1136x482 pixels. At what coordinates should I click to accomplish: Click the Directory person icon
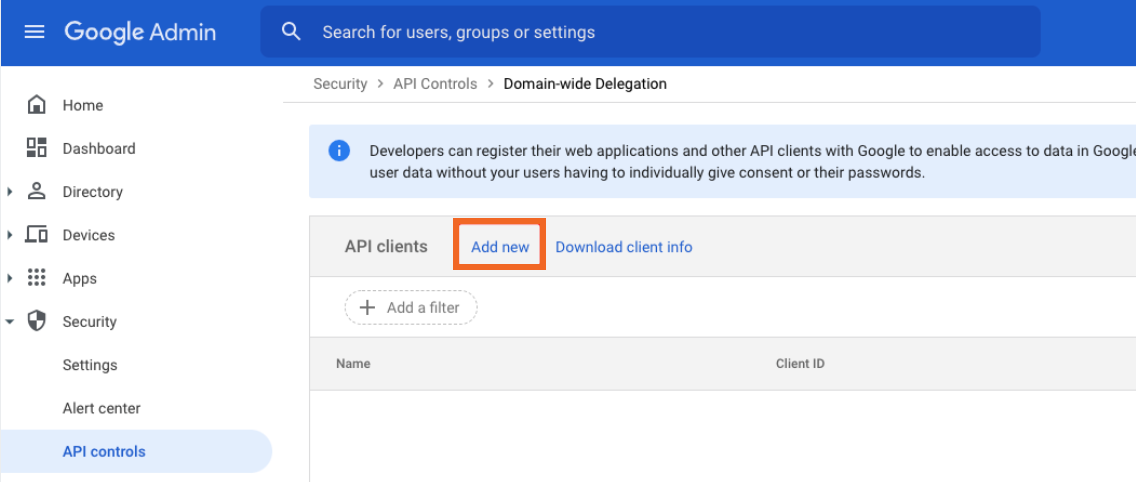[37, 191]
